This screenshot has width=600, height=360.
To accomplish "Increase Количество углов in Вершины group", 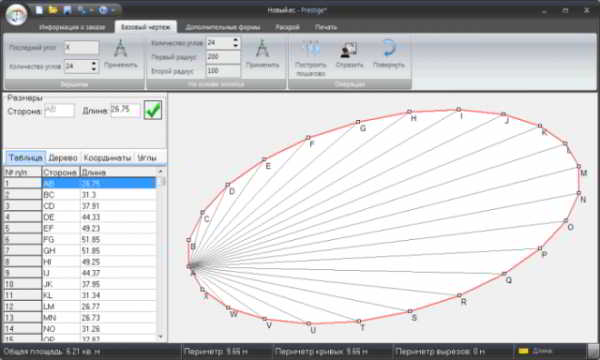I will tap(94, 63).
